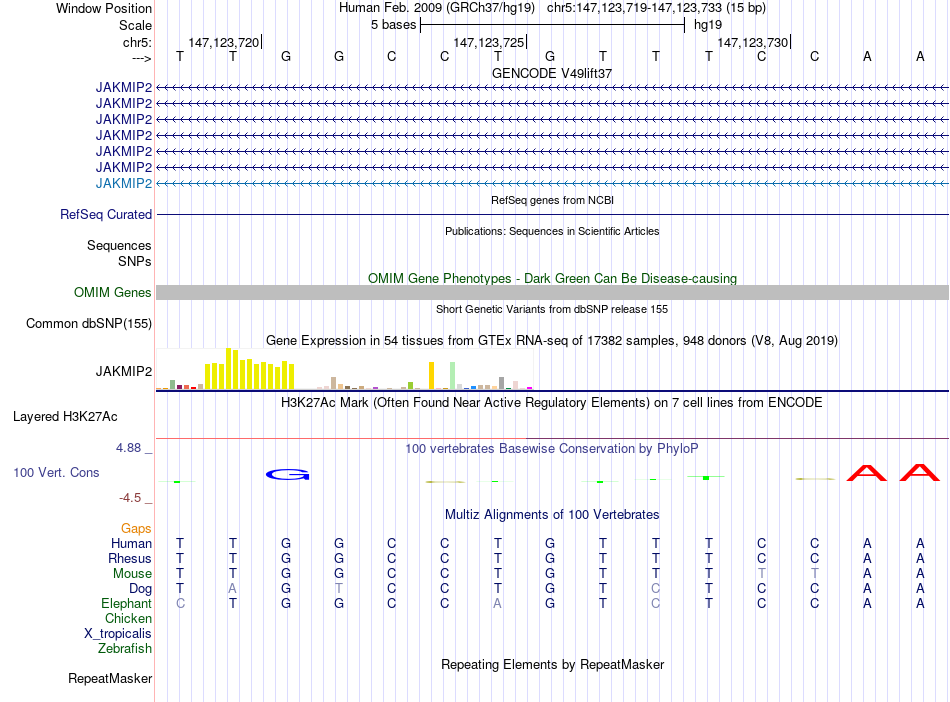The height and width of the screenshot is (702, 950).
Task: Click the Layered H3K27Ac track label
Action: click(x=65, y=417)
